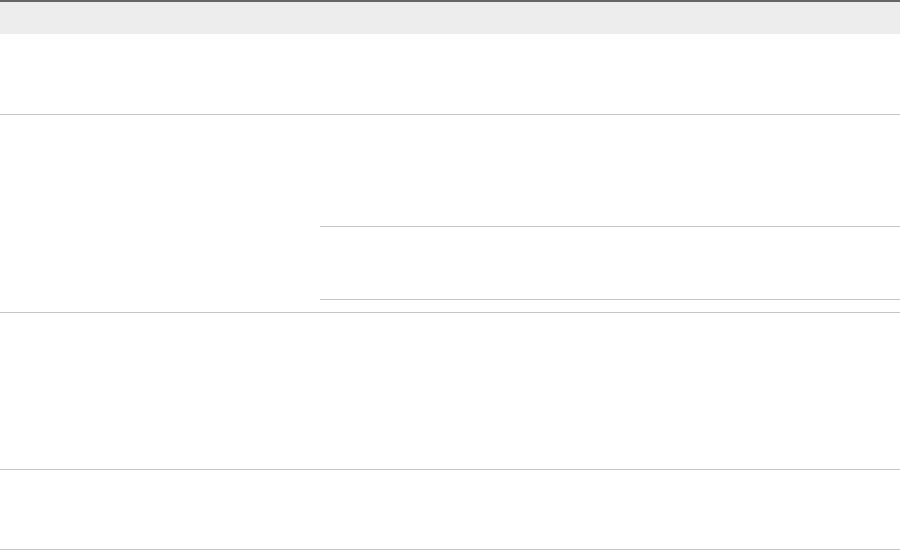Click the gray header row's left column cell
900x550 pixels.
160,18
